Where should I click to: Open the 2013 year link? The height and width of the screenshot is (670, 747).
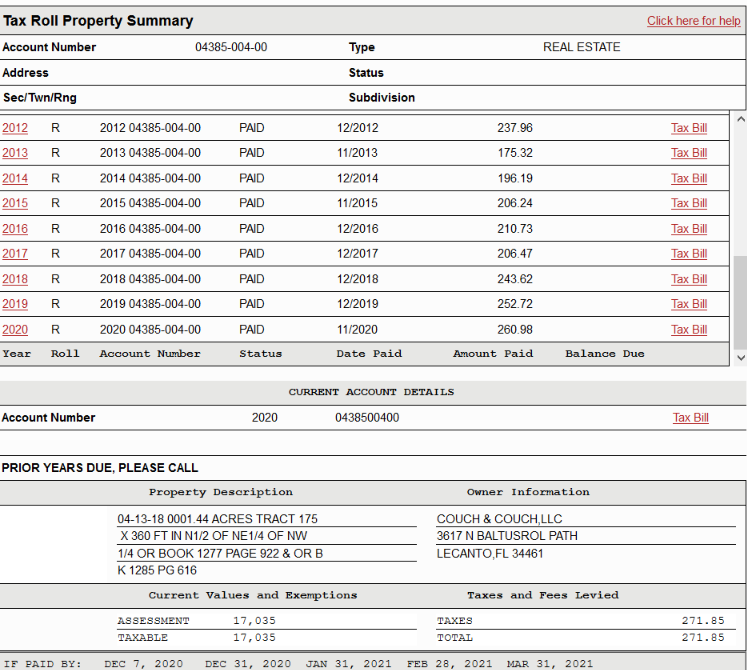(x=15, y=153)
